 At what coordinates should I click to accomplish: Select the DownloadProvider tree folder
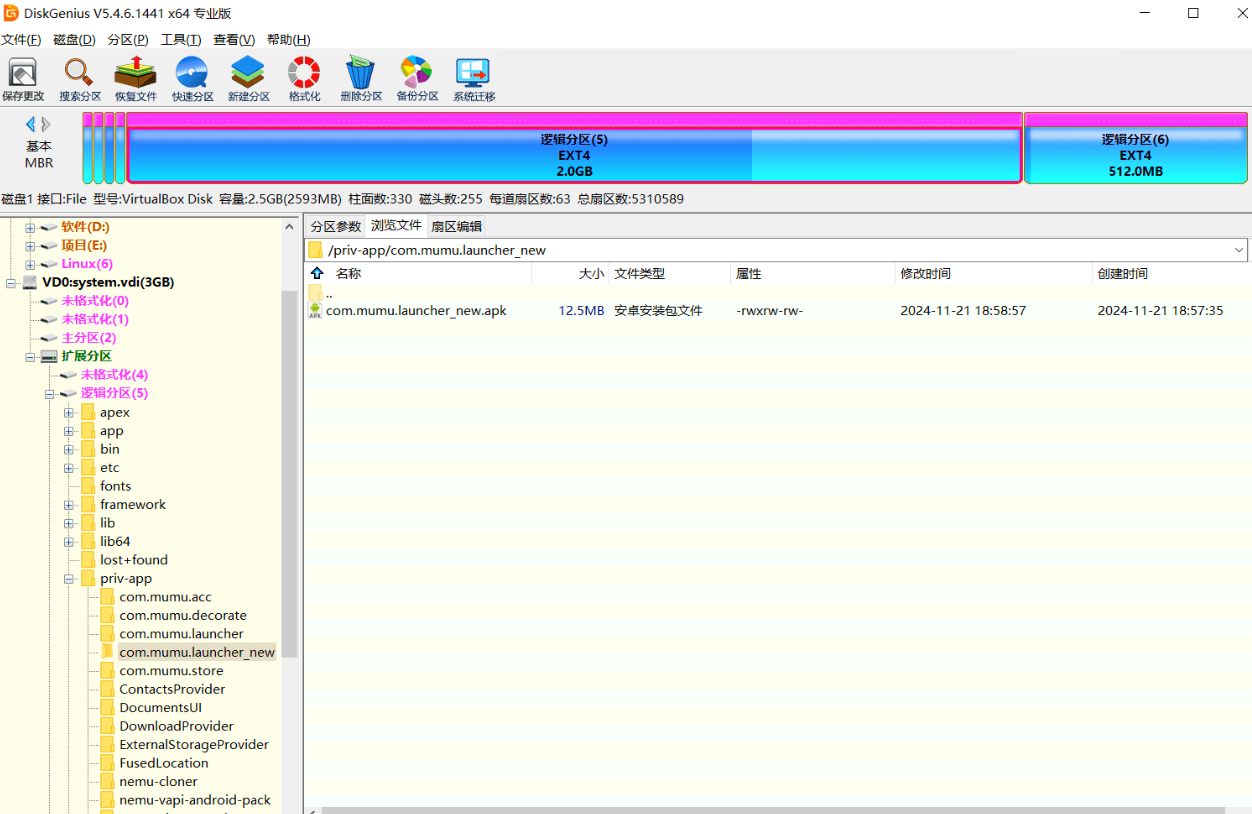(176, 727)
